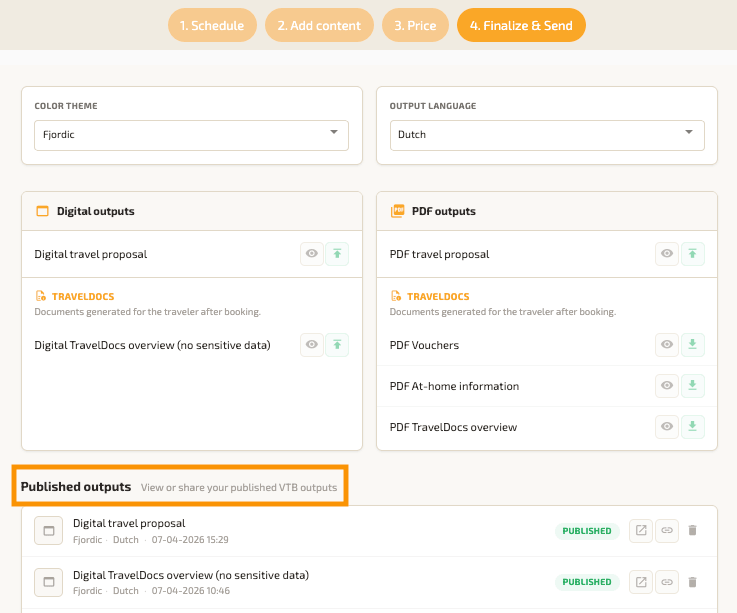Download PDF At-home information file
Image resolution: width=737 pixels, height=613 pixels.
692,386
